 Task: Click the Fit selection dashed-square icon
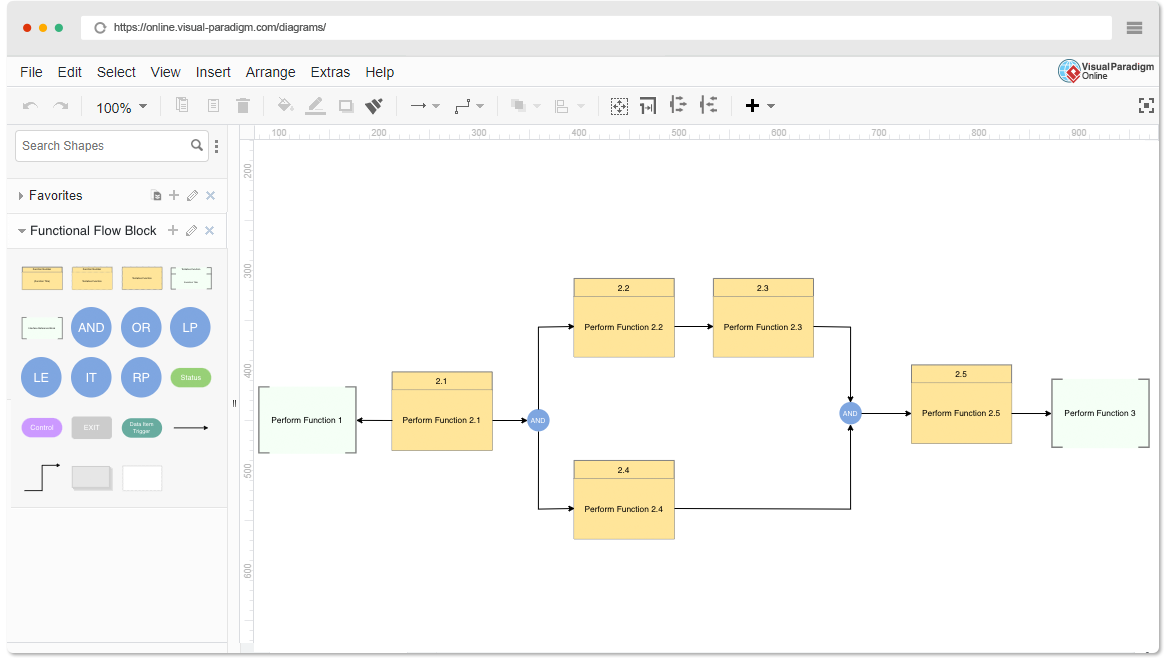tap(619, 106)
